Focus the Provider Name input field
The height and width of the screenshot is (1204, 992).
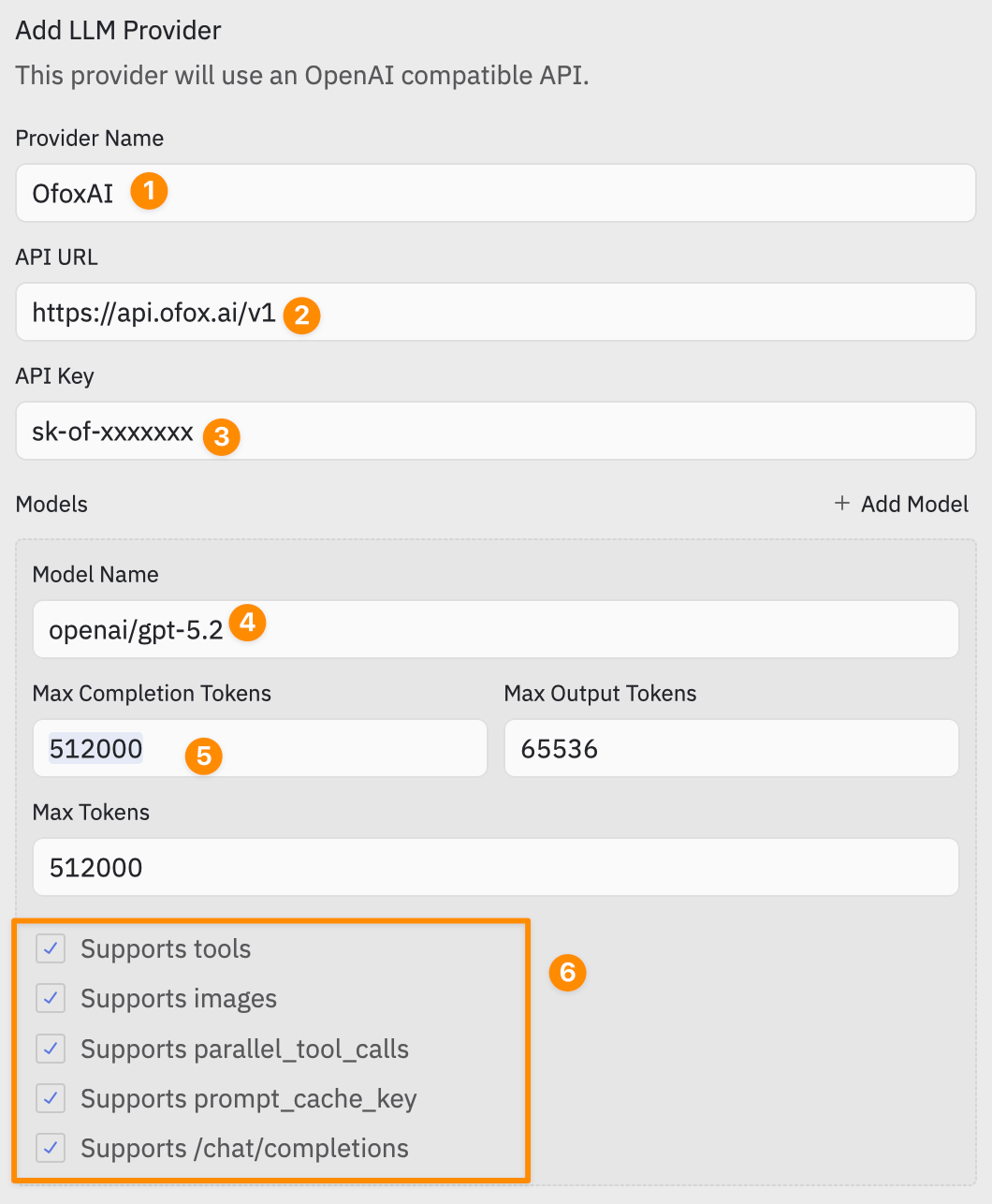(x=562, y=193)
